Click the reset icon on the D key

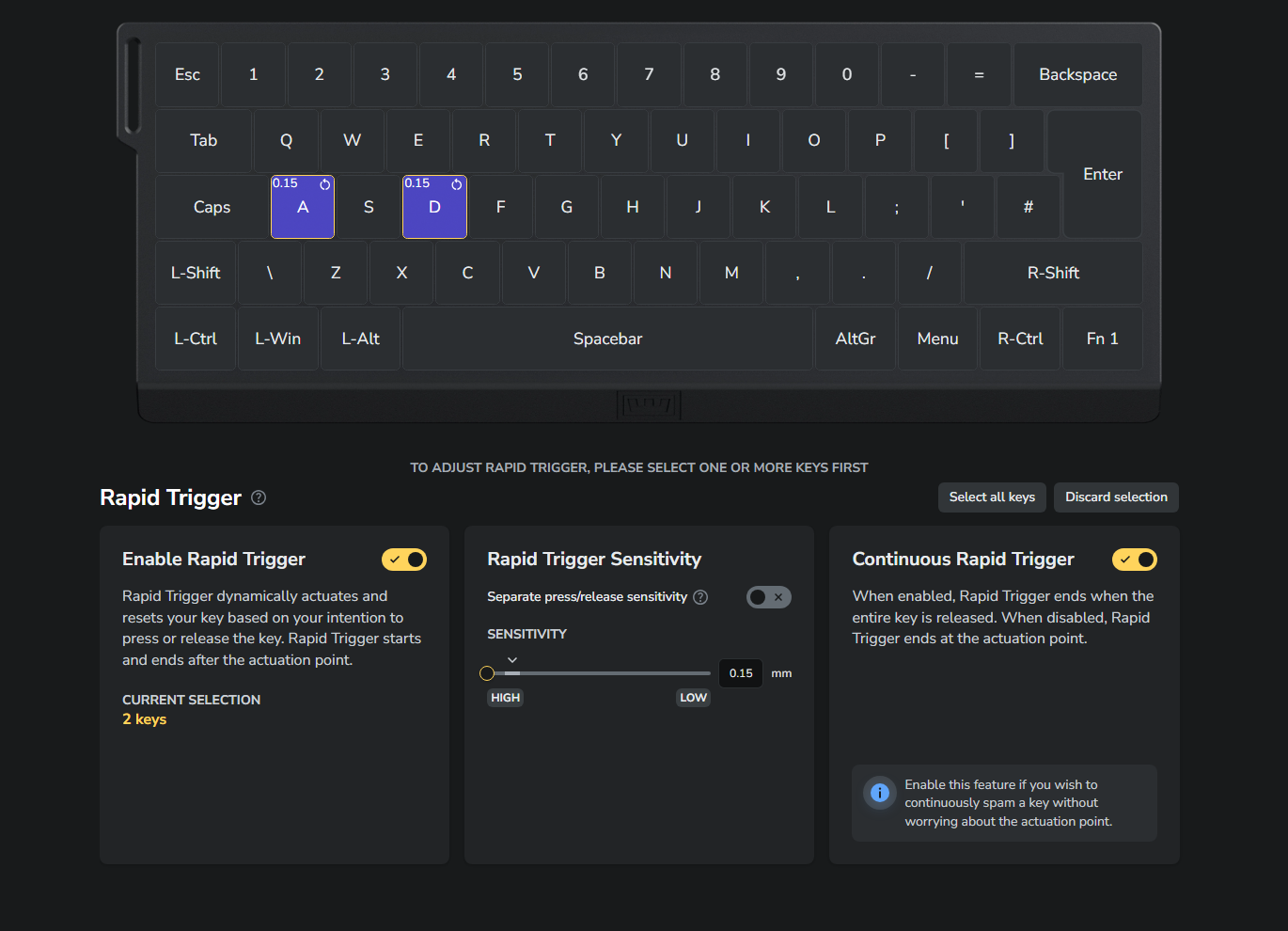pyautogui.click(x=457, y=184)
